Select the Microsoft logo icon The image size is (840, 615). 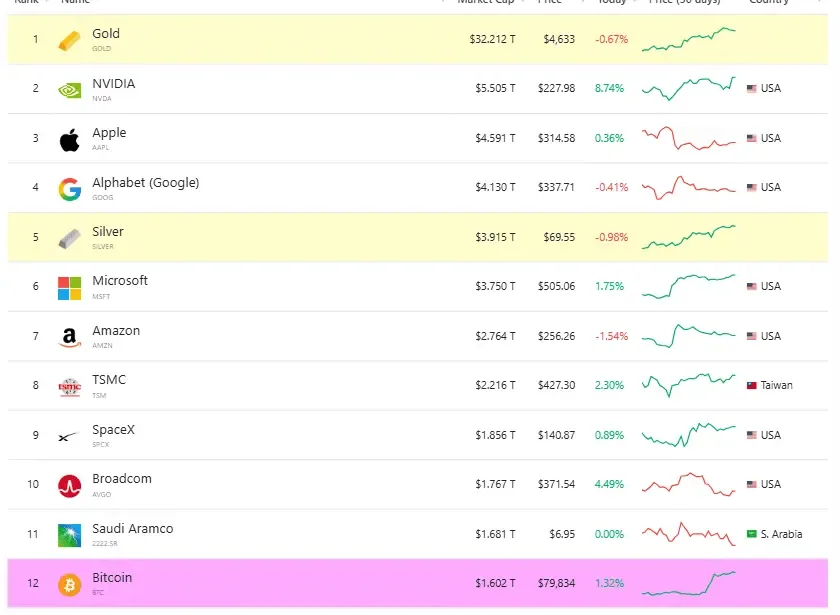(x=70, y=288)
